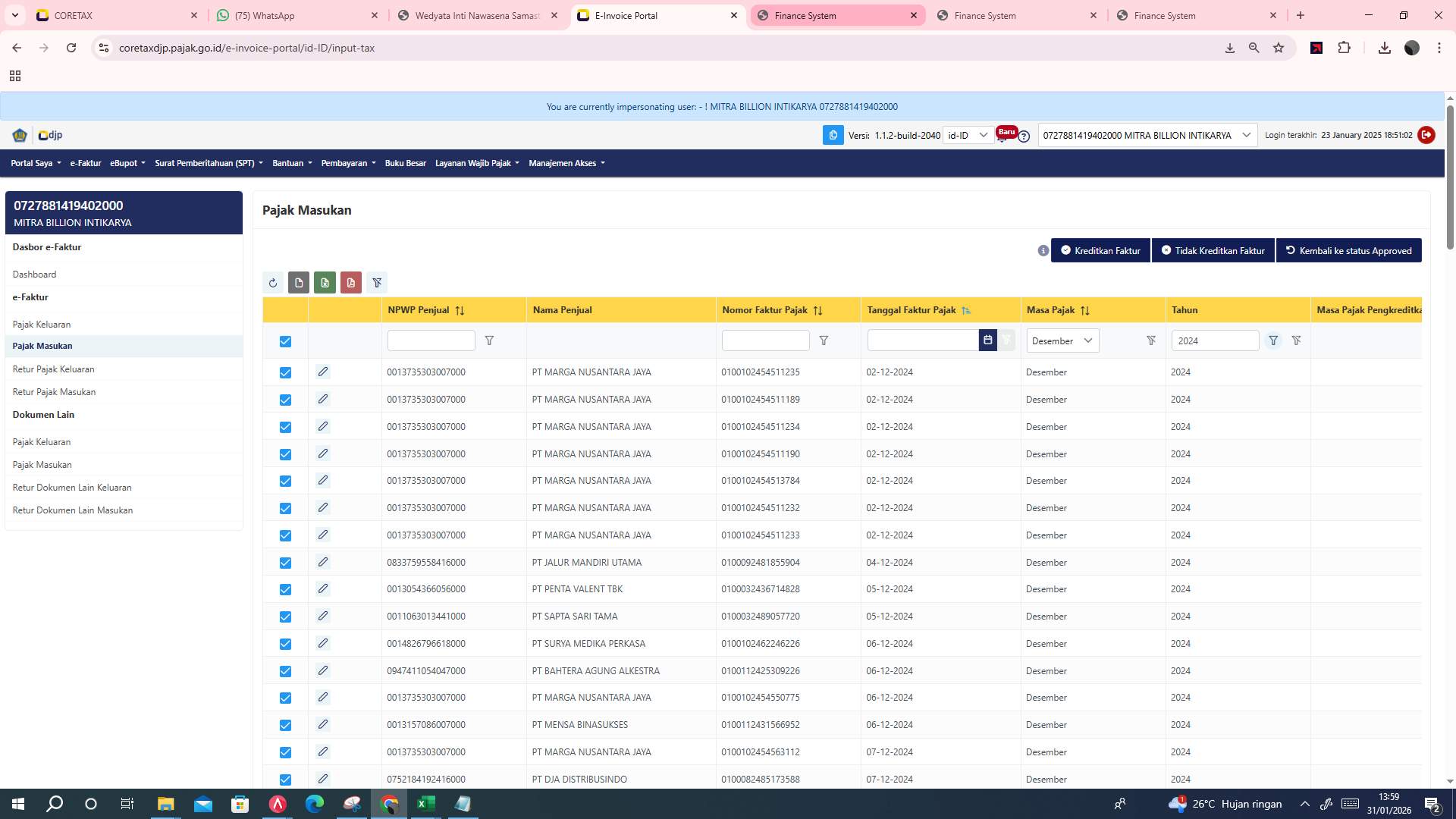Edit the first PT MARGA NUSANTARA JAYA row

[x=323, y=372]
